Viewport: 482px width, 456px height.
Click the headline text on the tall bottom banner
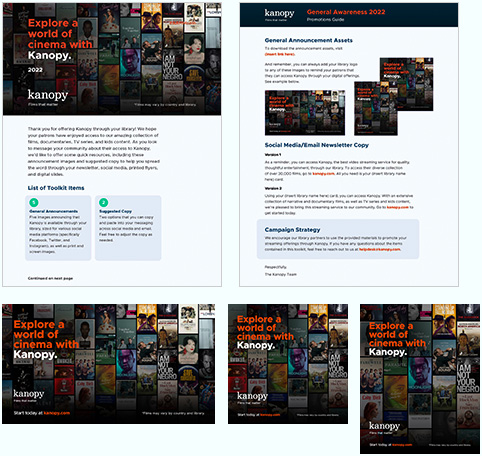tap(397, 339)
